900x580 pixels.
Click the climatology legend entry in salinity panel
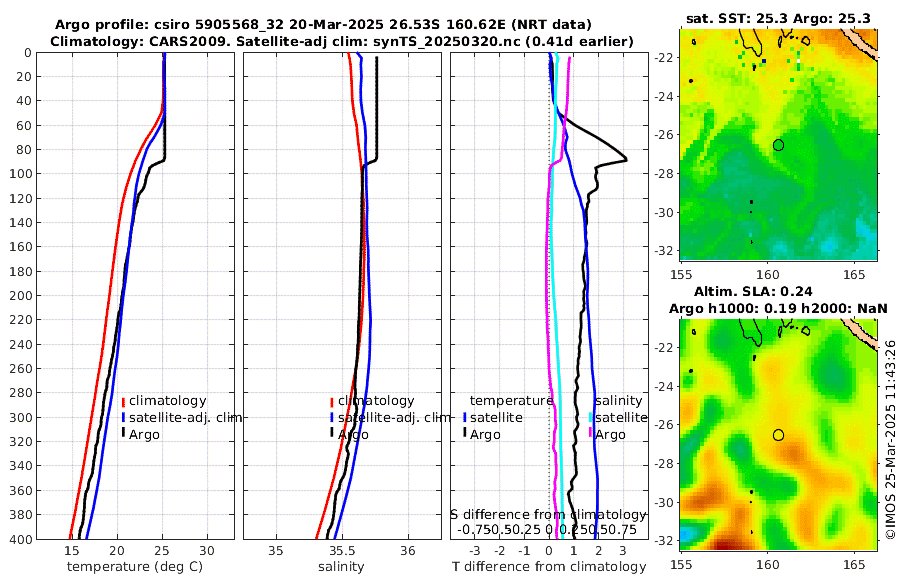coord(372,401)
